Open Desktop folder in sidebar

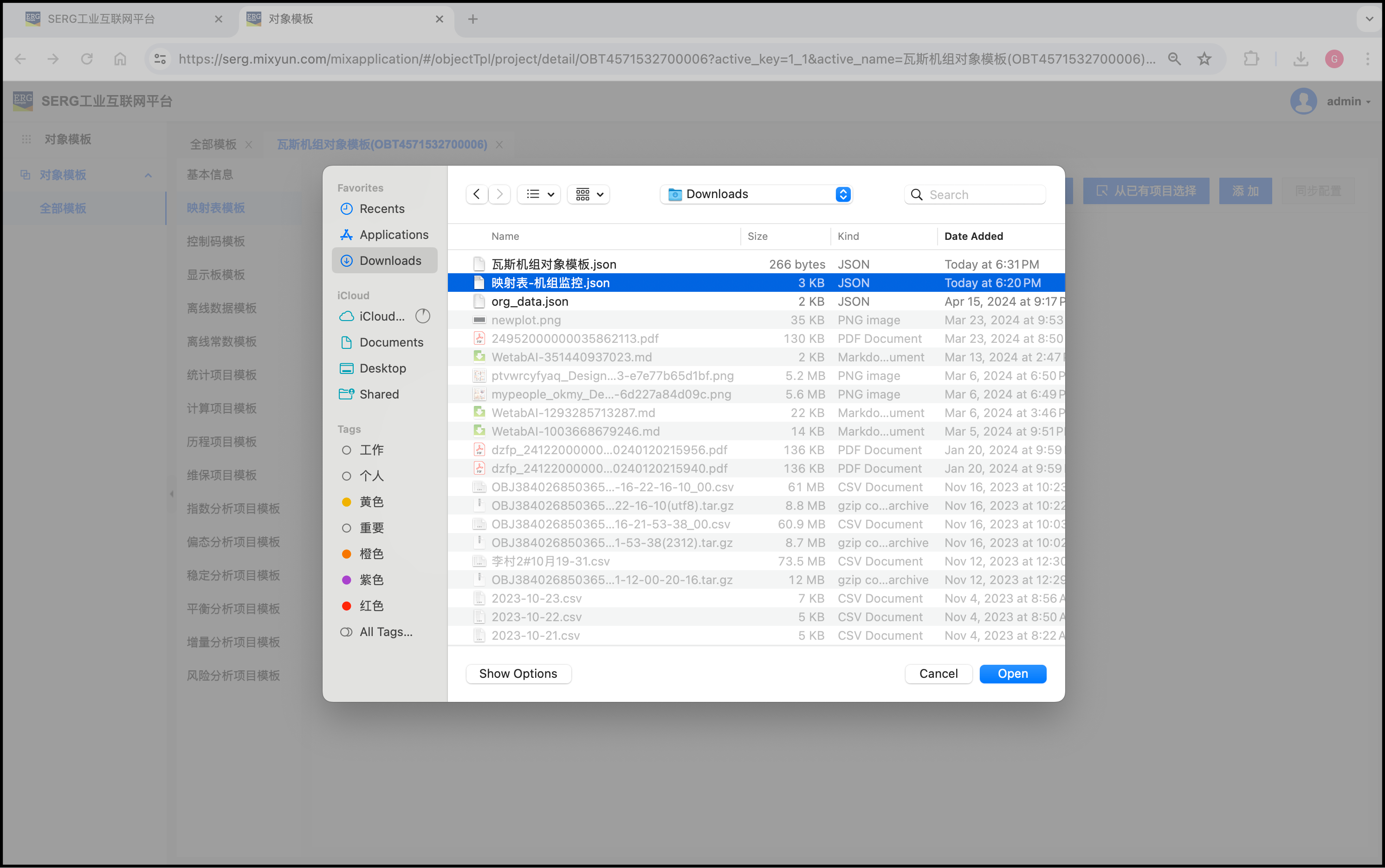[382, 368]
